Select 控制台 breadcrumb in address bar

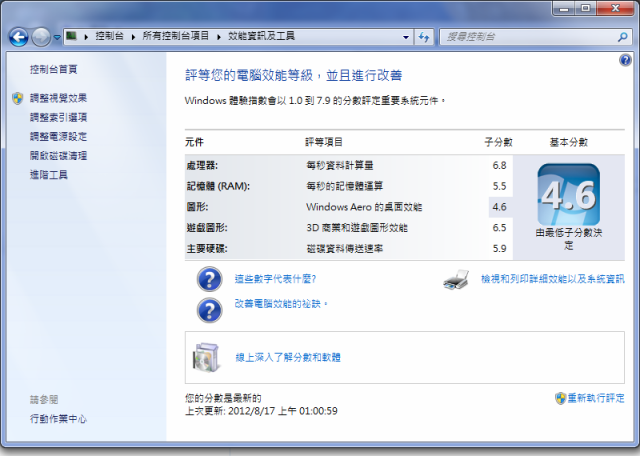[109, 36]
